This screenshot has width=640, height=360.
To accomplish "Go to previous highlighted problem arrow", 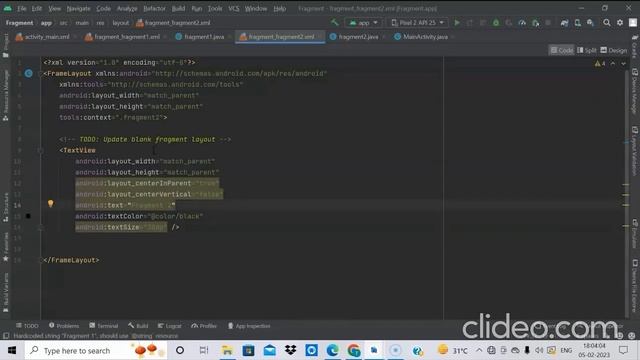I will point(613,64).
